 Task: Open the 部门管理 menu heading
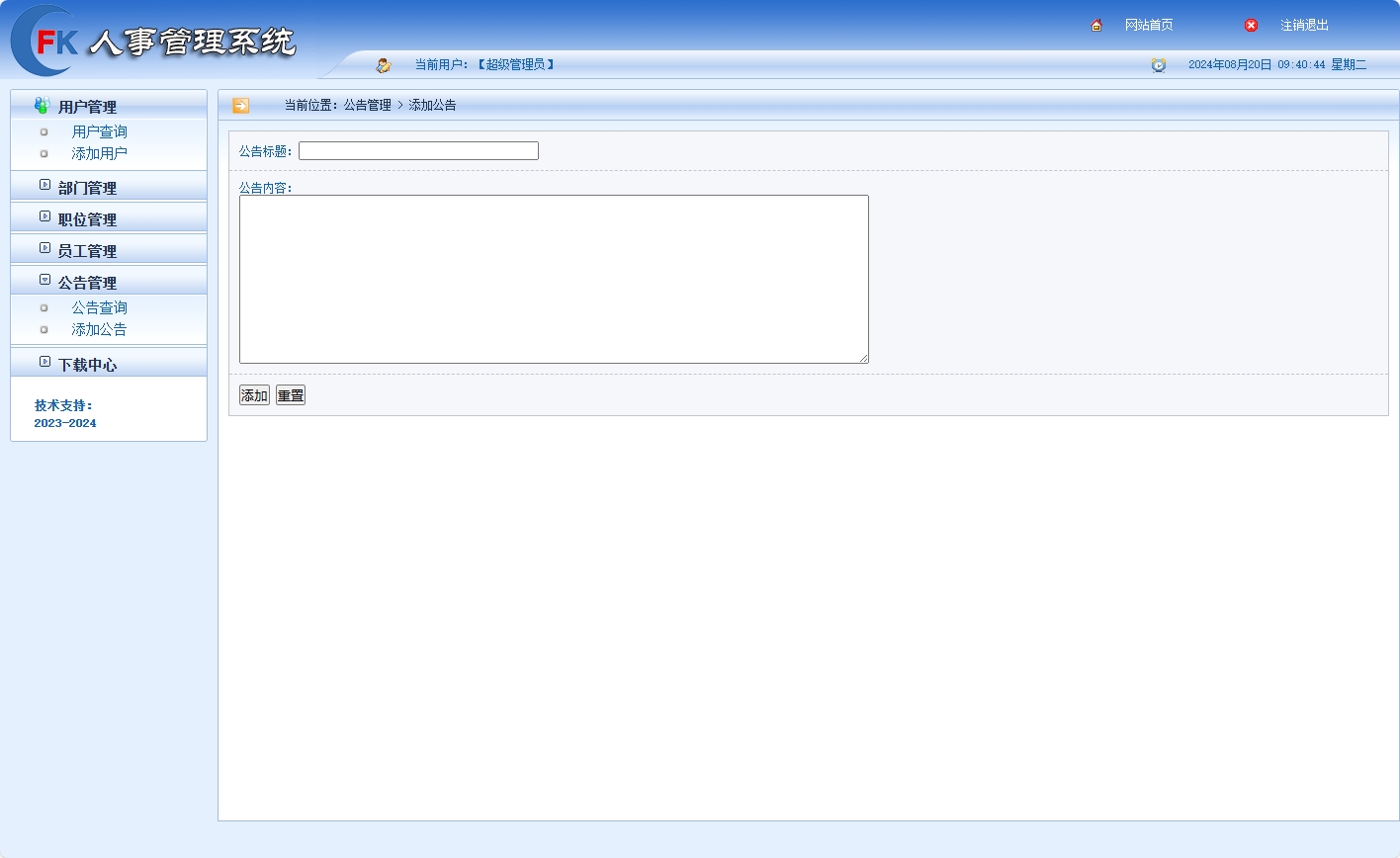pos(87,188)
